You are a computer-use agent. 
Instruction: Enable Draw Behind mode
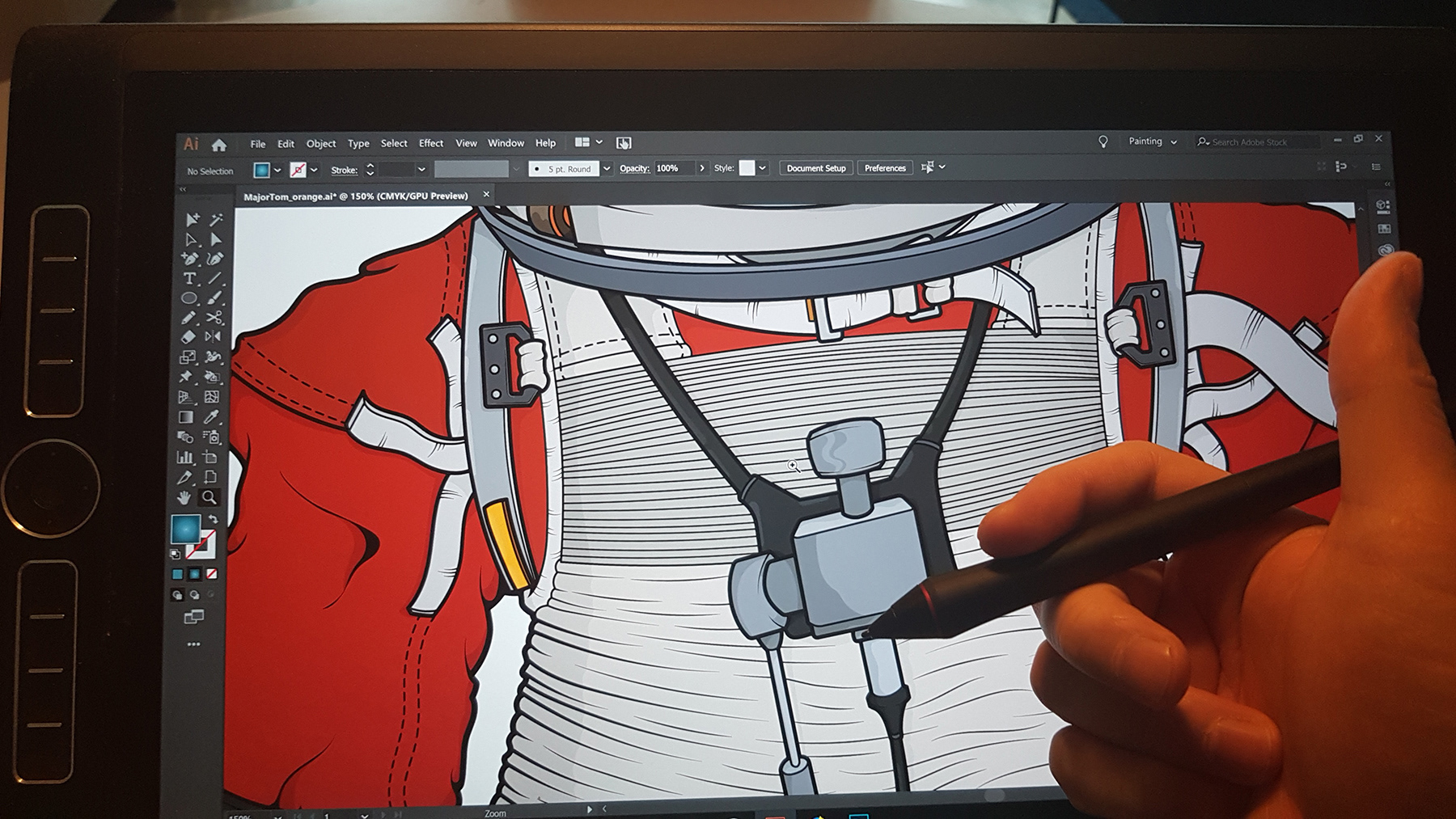click(x=194, y=595)
